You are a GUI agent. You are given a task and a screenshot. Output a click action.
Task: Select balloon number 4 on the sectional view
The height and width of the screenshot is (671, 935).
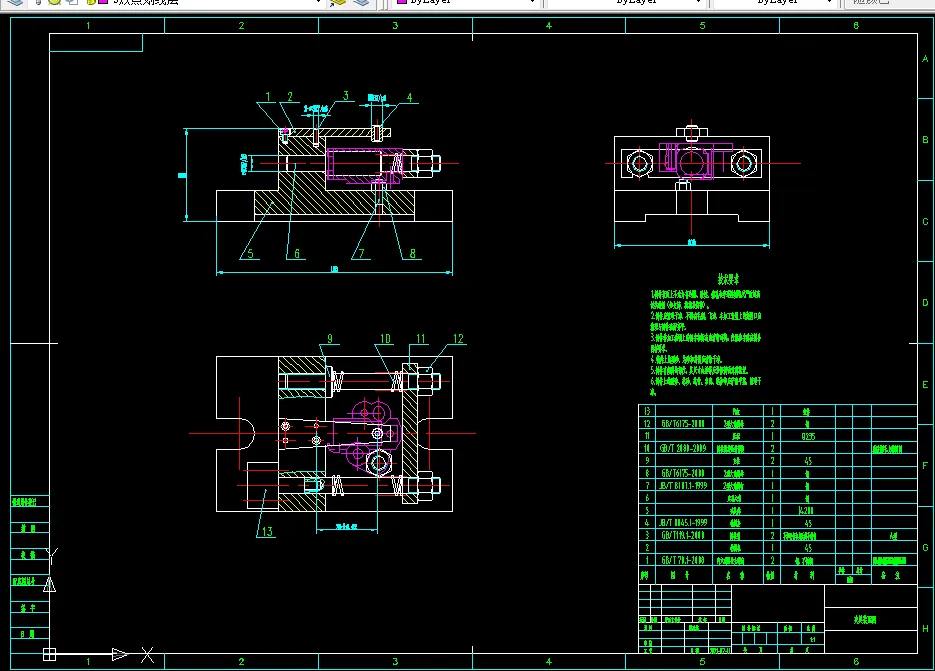pos(409,97)
